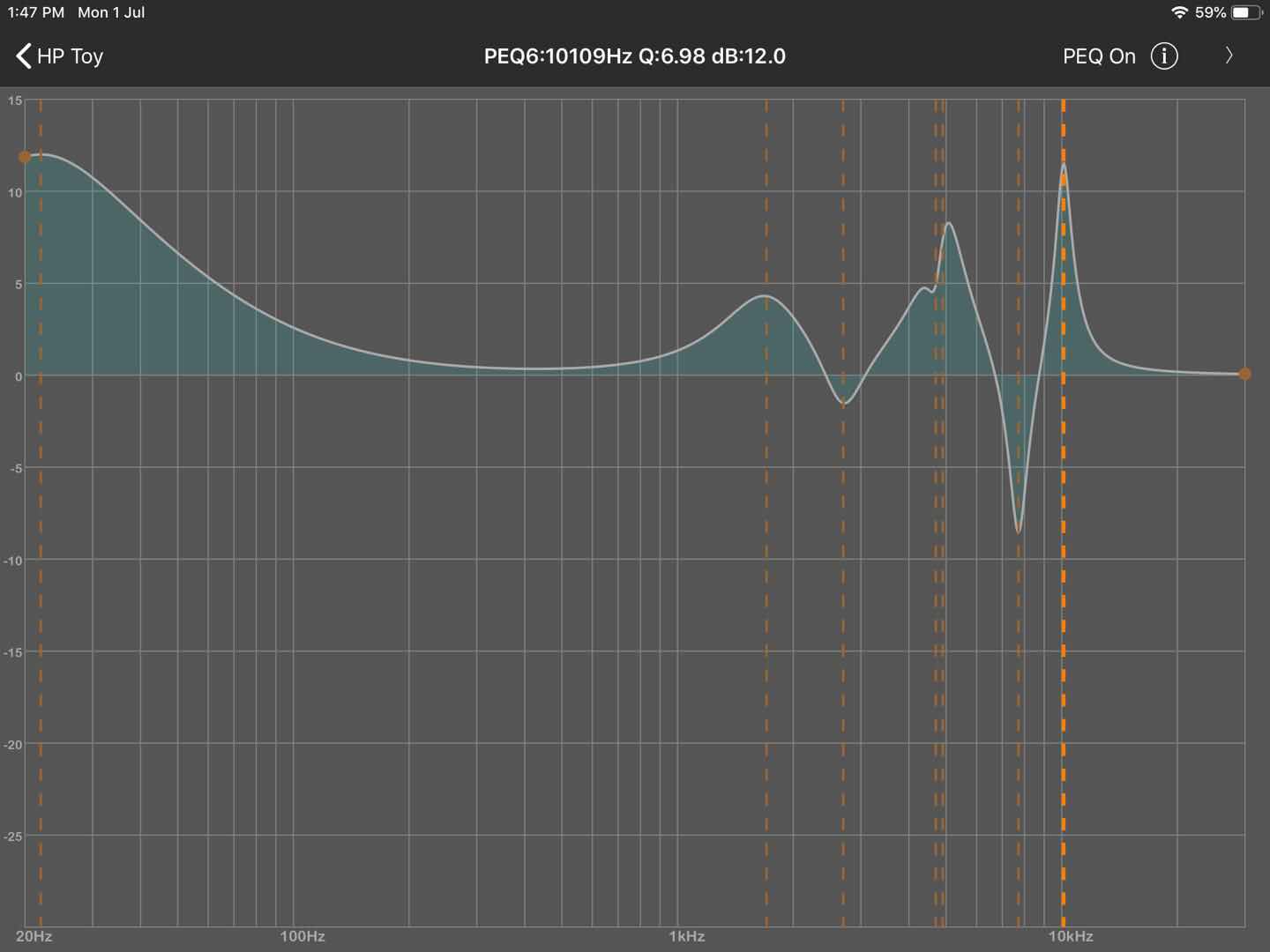Check the Wi-Fi status icon
The height and width of the screenshot is (952, 1270).
pyautogui.click(x=1179, y=12)
